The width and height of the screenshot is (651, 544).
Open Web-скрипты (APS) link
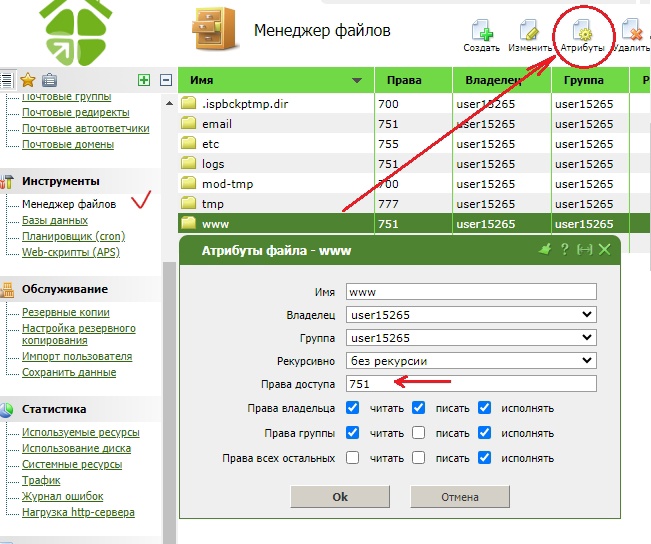pos(71,252)
